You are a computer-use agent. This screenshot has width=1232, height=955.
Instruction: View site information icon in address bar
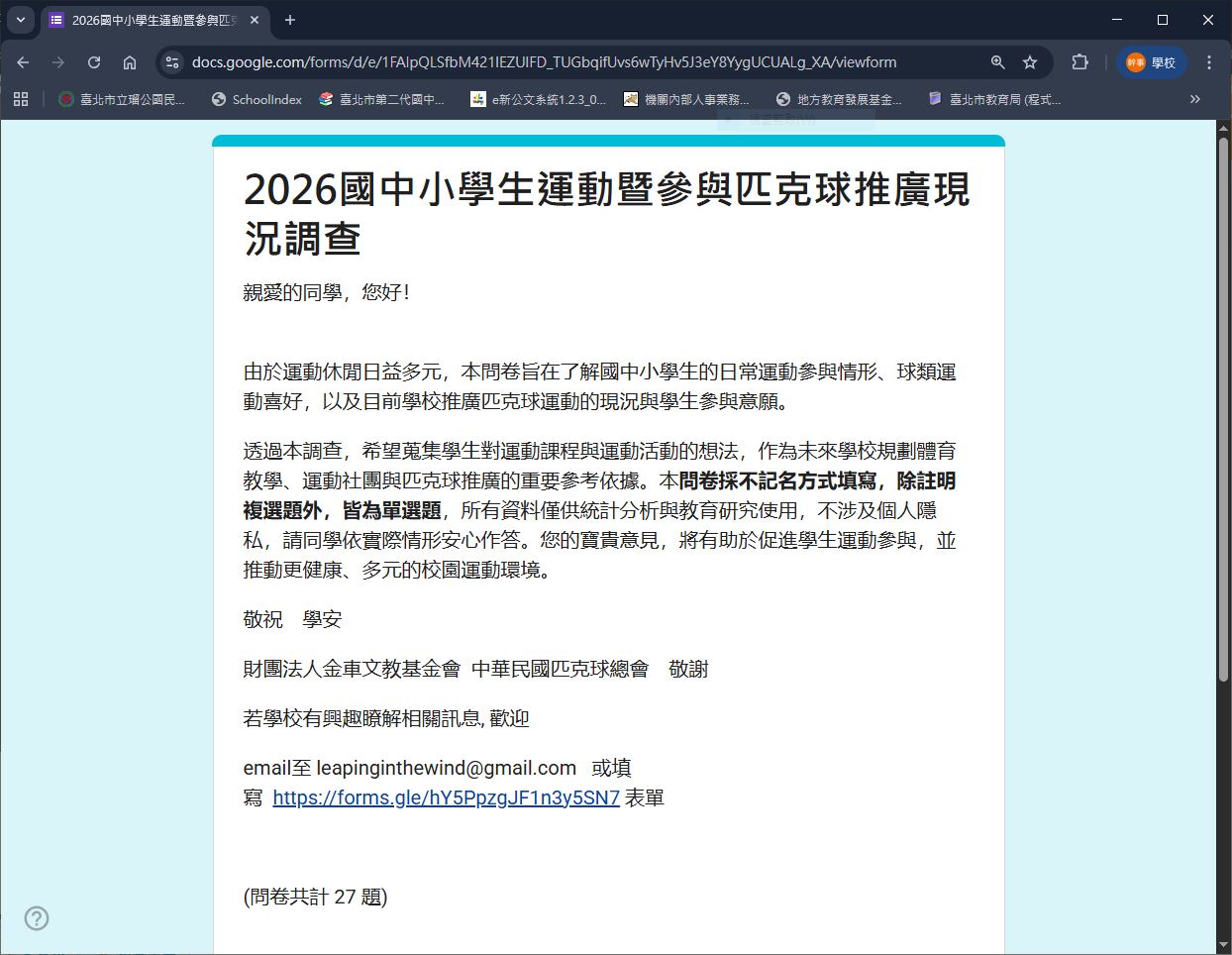point(172,62)
